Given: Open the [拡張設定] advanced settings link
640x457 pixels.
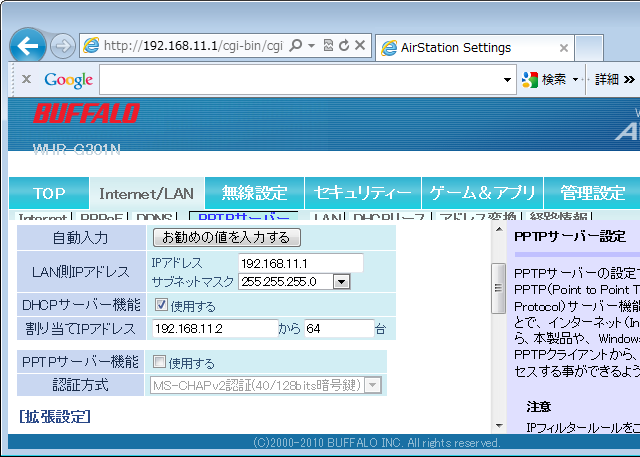Looking at the screenshot, I should pos(55,417).
